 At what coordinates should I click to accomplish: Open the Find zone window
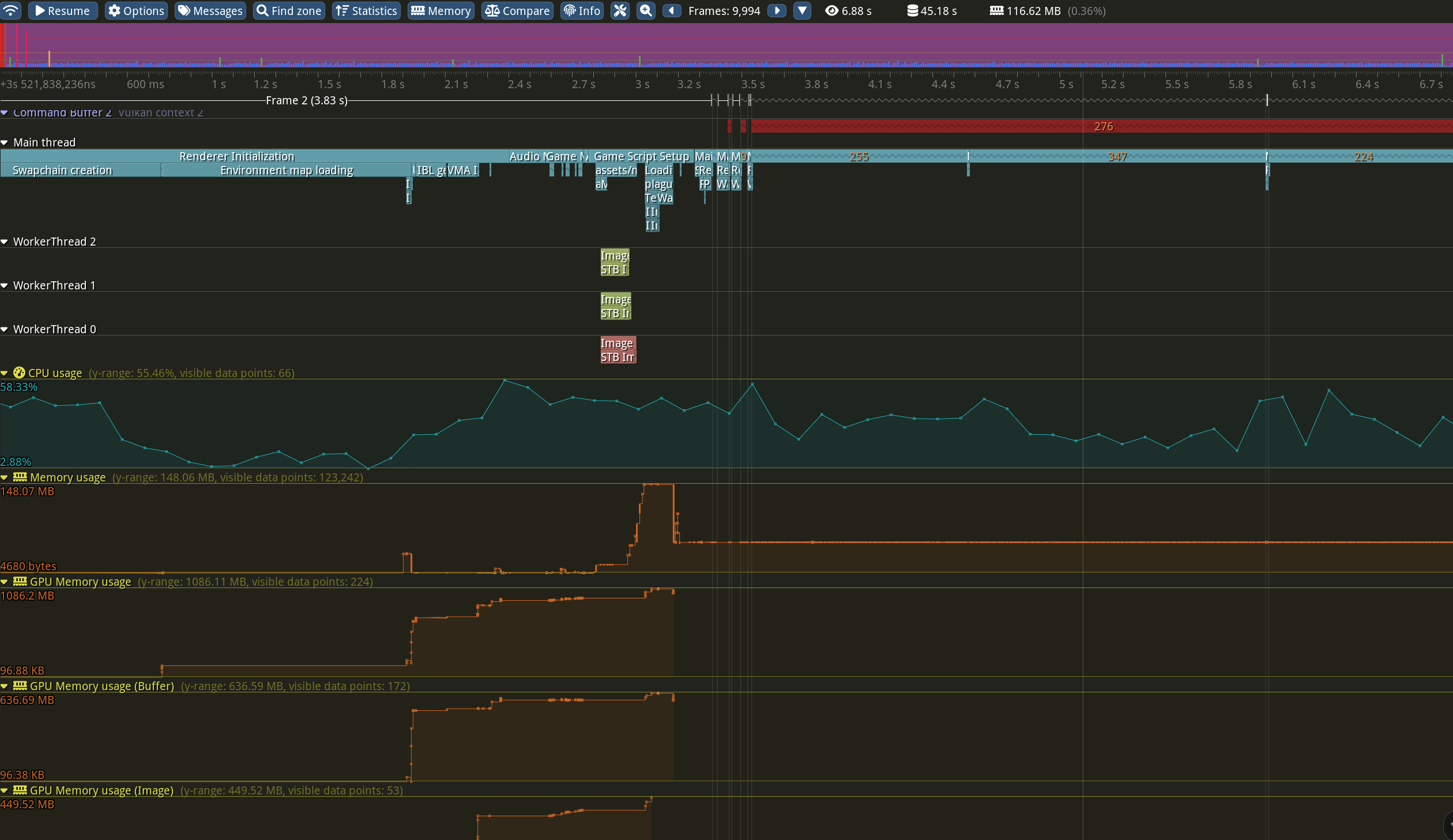click(289, 10)
